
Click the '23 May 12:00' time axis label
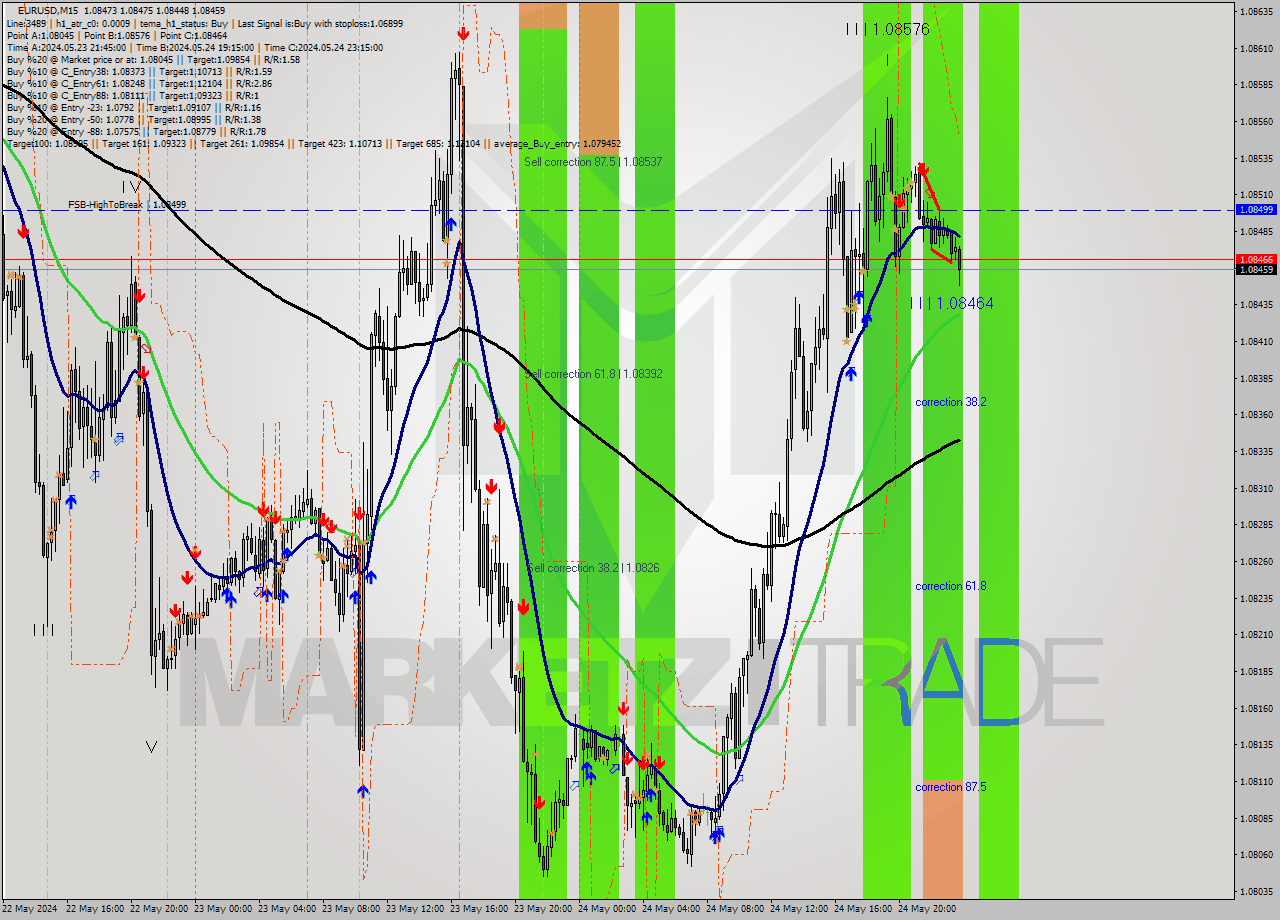coord(415,909)
